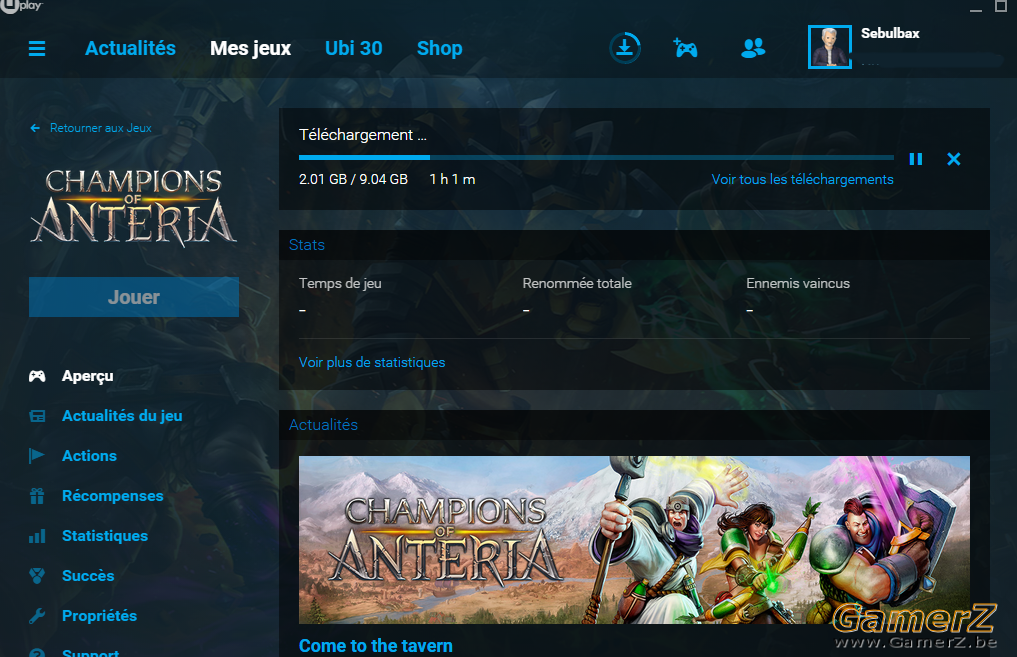
Task: Open Succès in the sidebar
Action: point(88,576)
